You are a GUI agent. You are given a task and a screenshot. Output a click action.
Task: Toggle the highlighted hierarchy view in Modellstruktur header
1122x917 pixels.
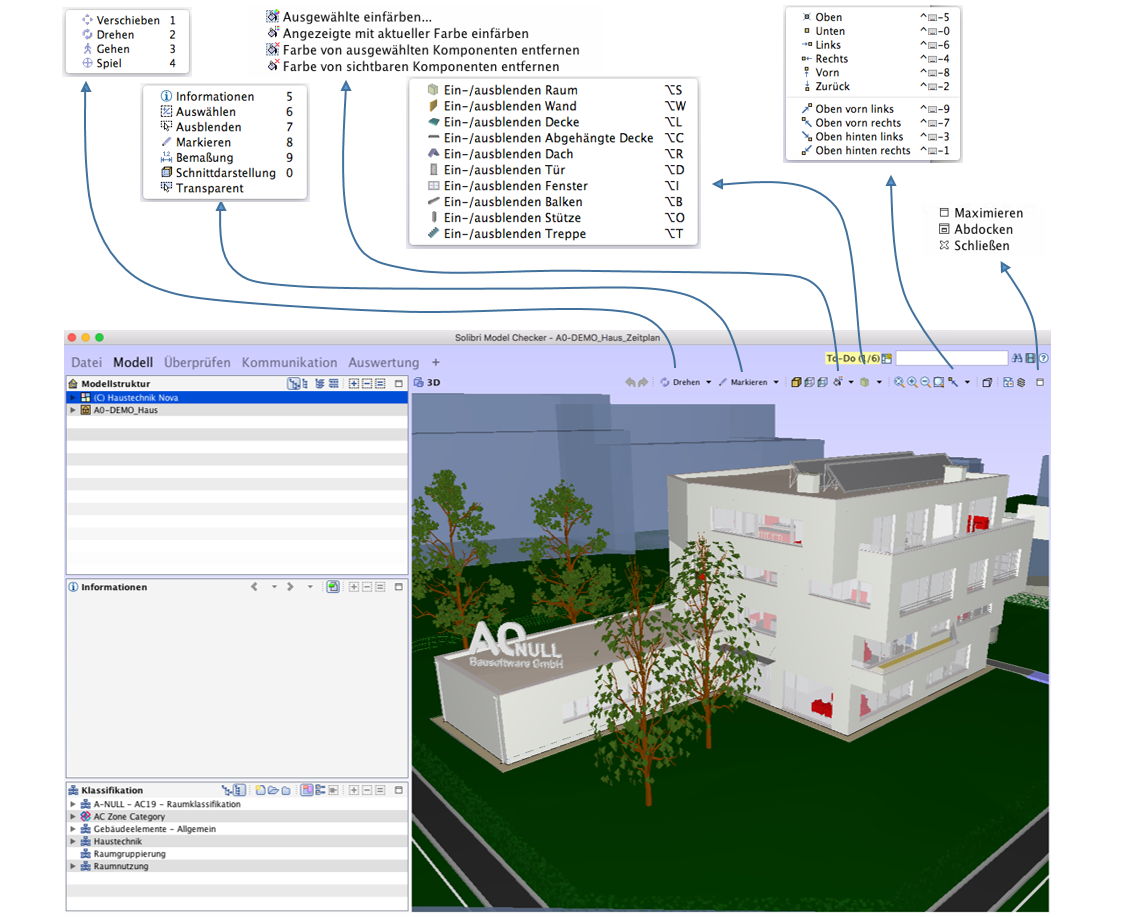pyautogui.click(x=293, y=384)
